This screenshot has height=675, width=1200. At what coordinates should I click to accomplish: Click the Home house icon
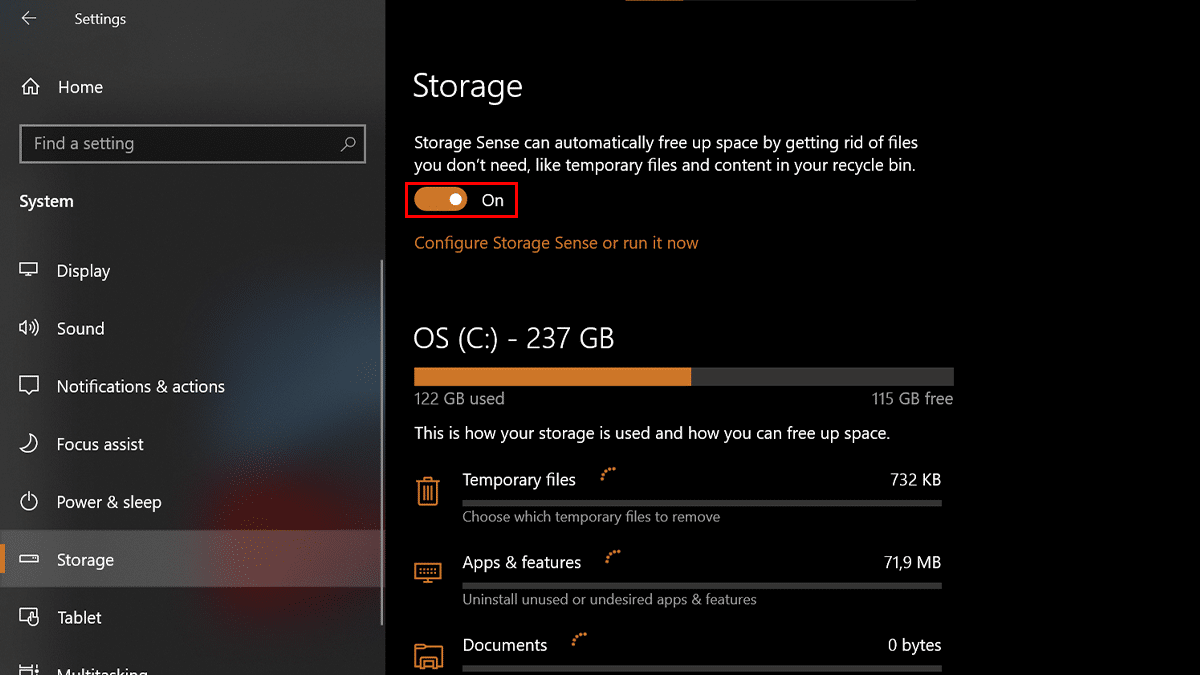30,87
